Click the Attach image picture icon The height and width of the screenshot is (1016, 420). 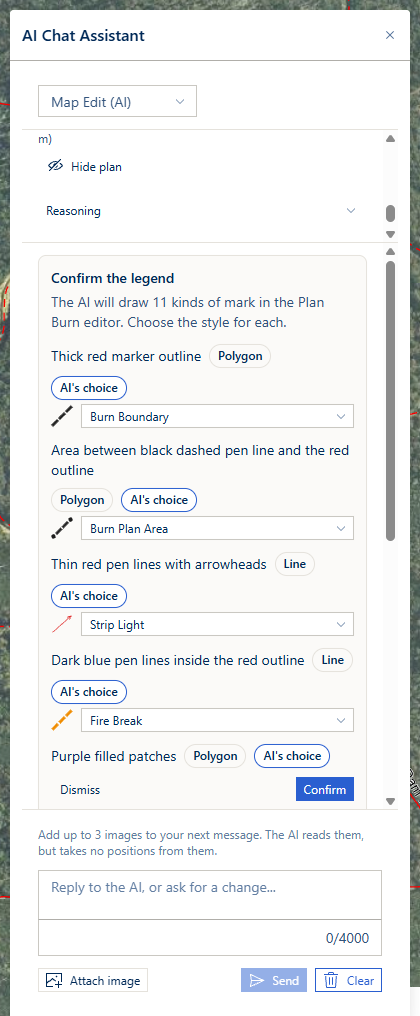(54, 980)
